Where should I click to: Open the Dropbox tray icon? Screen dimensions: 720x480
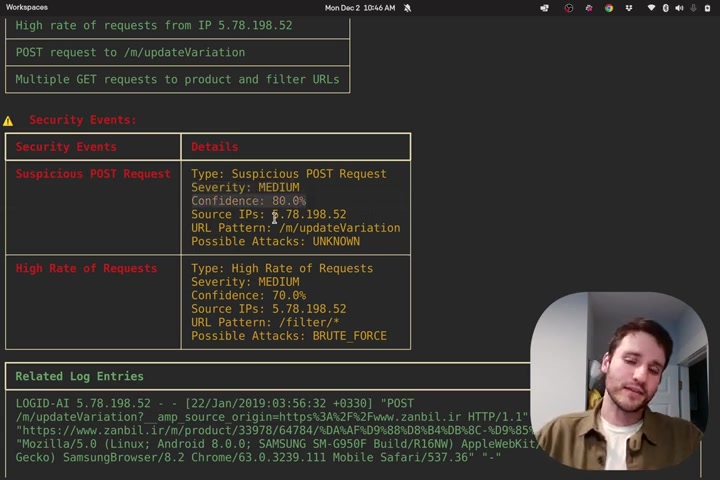(x=629, y=8)
